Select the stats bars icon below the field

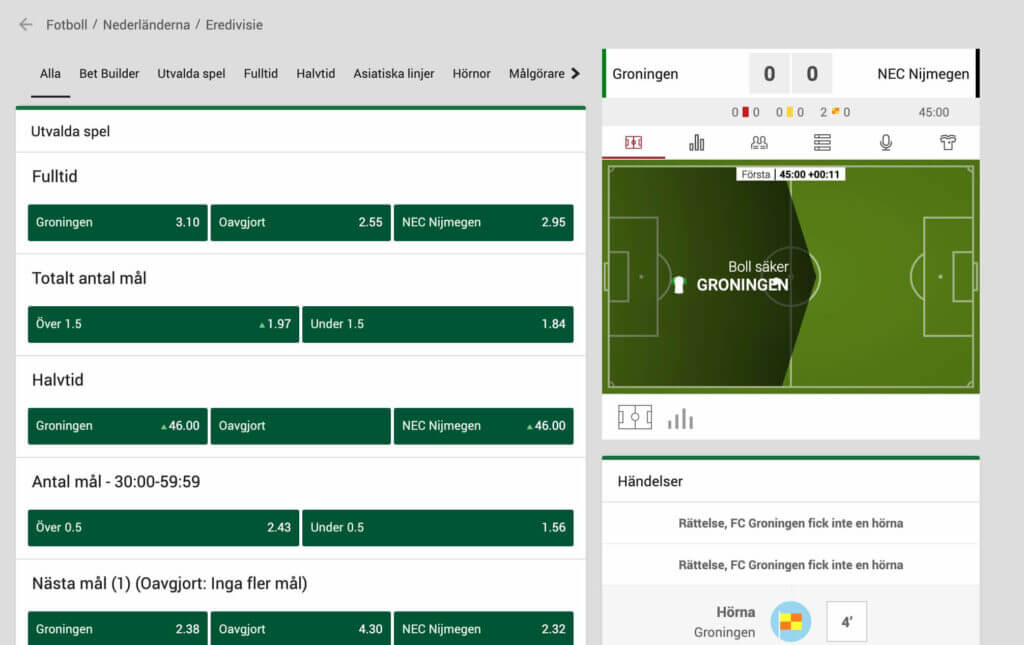coord(680,419)
